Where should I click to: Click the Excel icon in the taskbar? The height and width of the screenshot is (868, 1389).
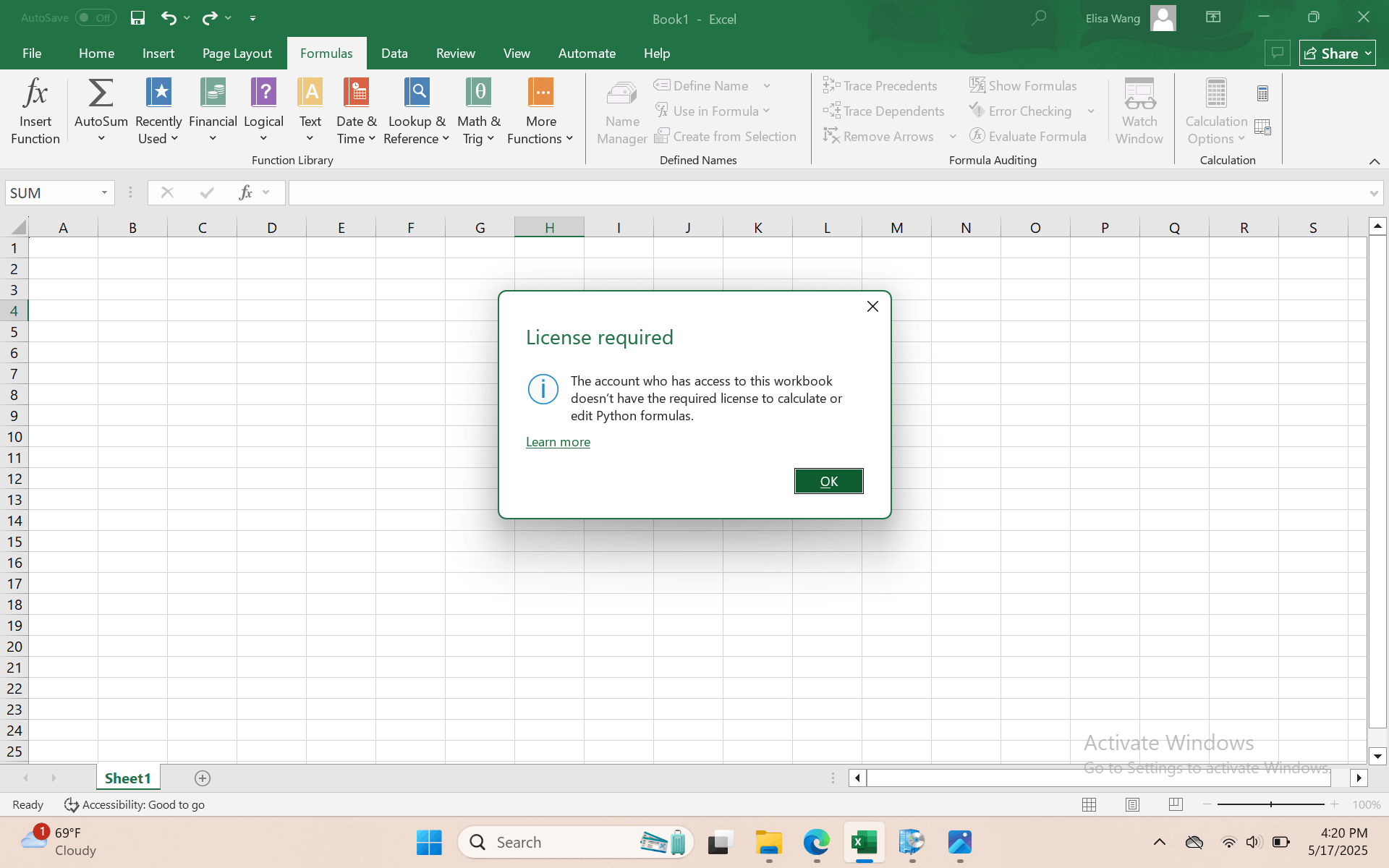tap(864, 842)
